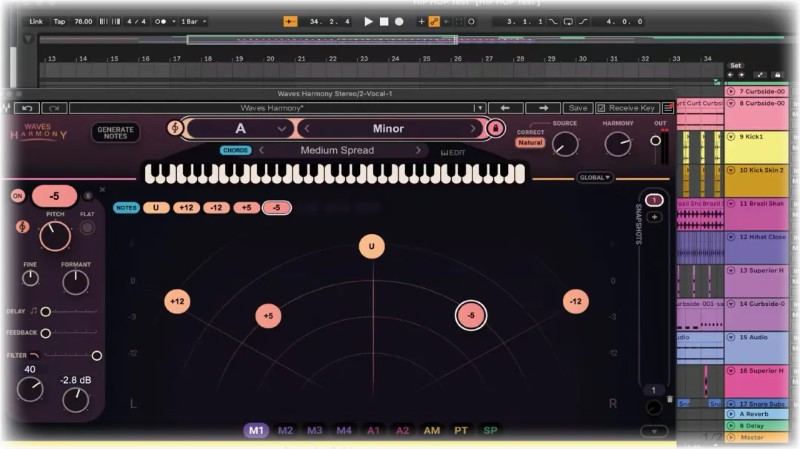Screen dimensions: 800x449
Task: Adjust the Harmony level knob
Action: click(x=618, y=144)
